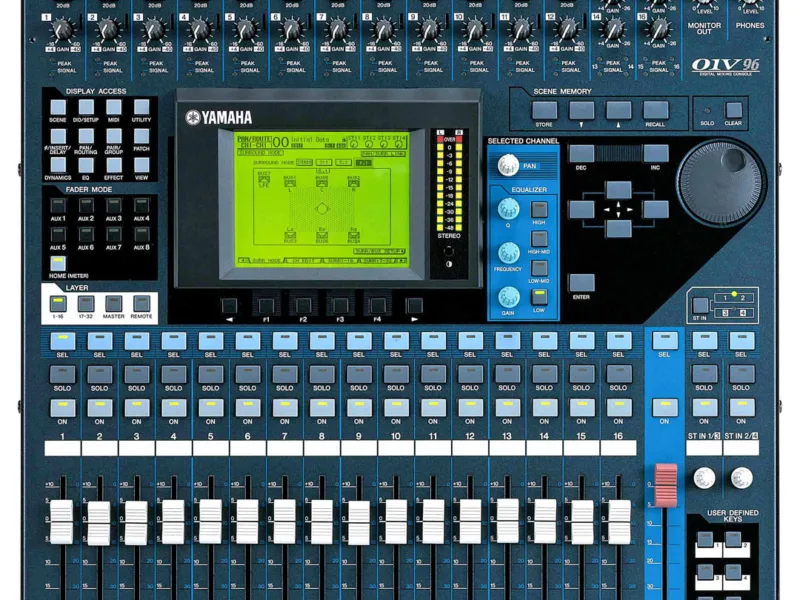Open the SCENE display access button
Image resolution: width=800 pixels, height=600 pixels.
(58, 107)
